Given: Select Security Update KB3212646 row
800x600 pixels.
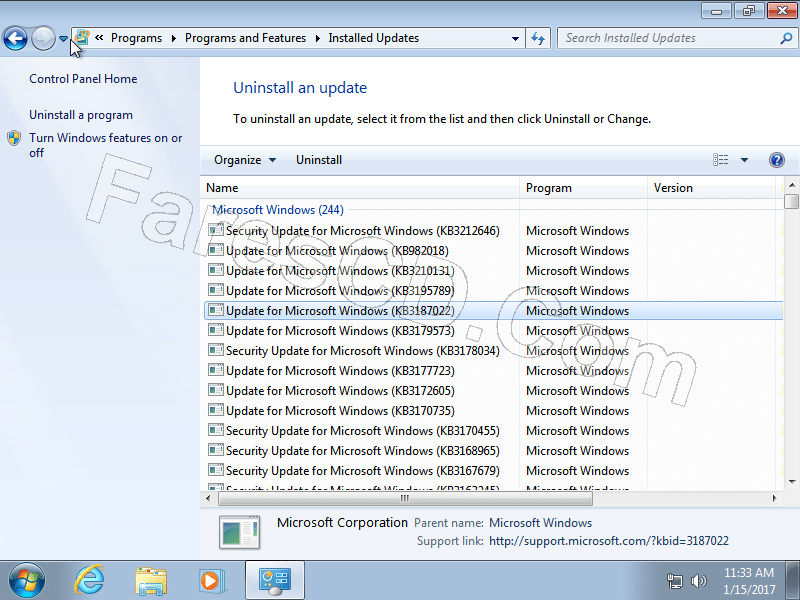Looking at the screenshot, I should tap(493, 231).
